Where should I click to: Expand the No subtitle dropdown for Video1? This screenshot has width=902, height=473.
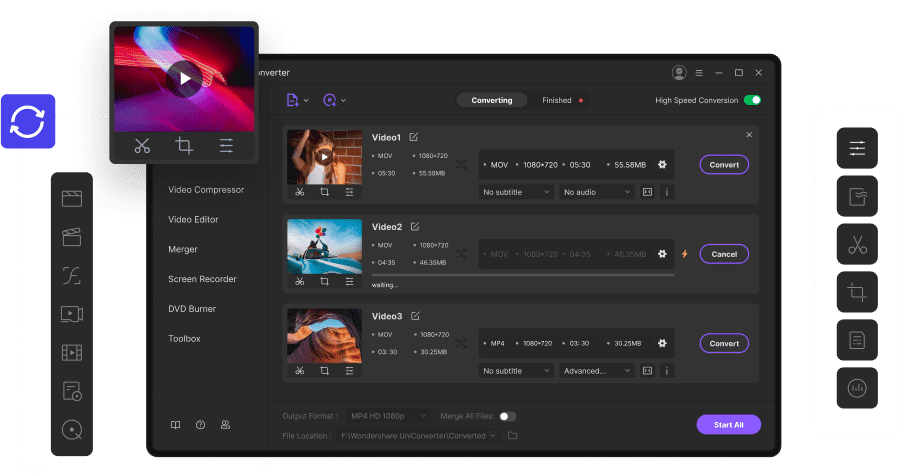pos(516,192)
